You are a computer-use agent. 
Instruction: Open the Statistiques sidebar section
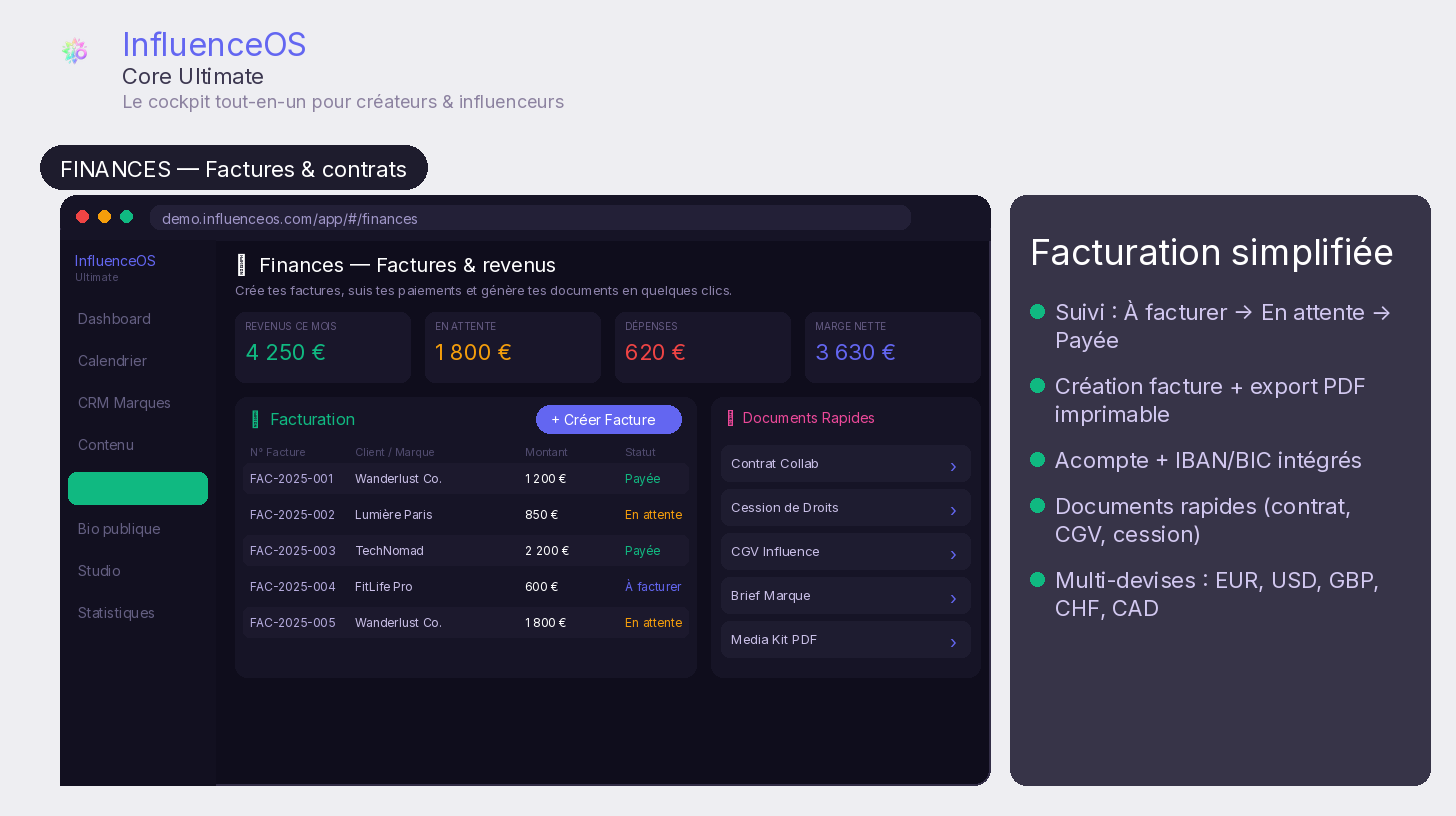[x=116, y=613]
